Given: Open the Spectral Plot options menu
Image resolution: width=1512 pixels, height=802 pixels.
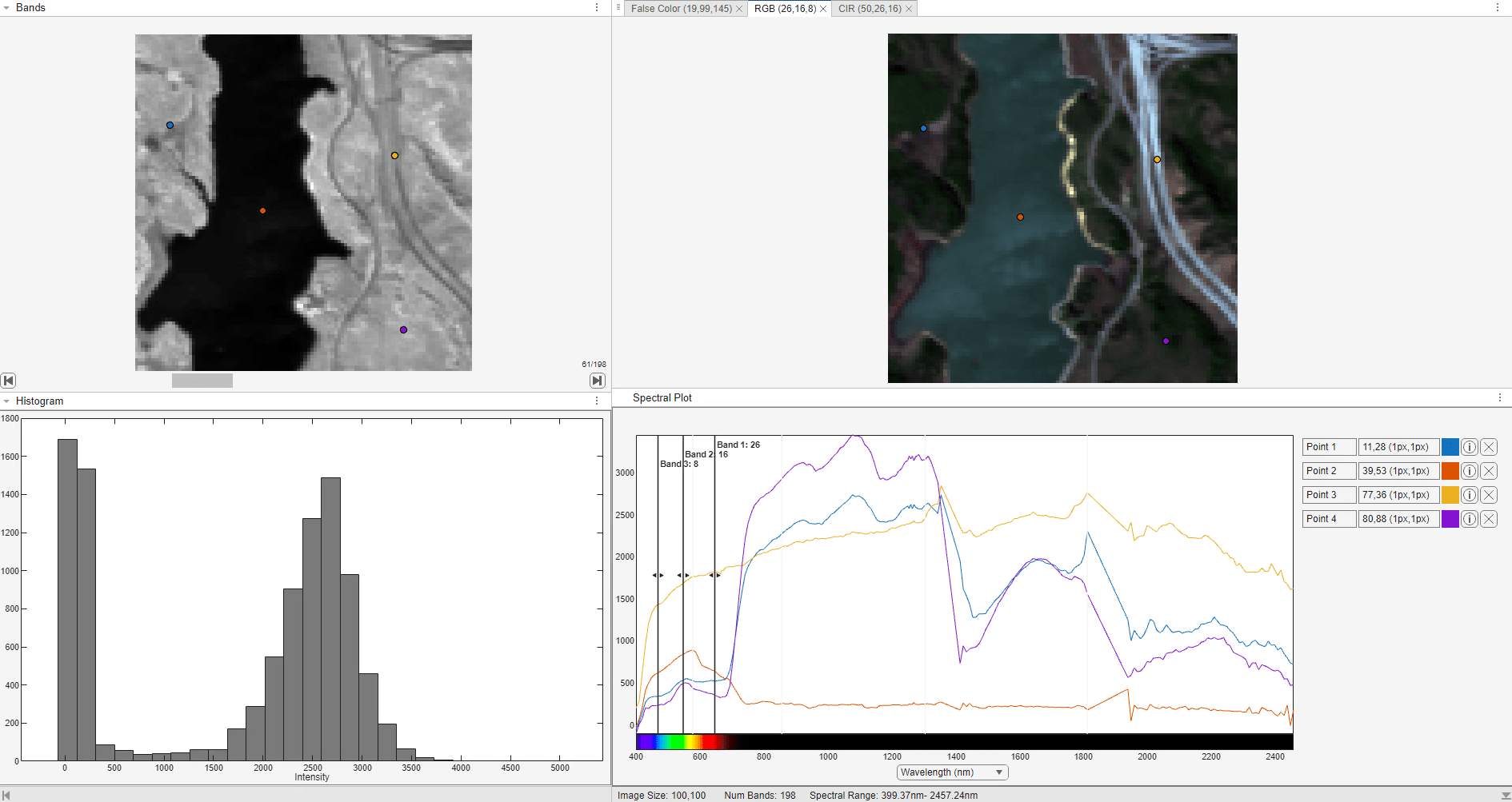Looking at the screenshot, I should 1500,397.
